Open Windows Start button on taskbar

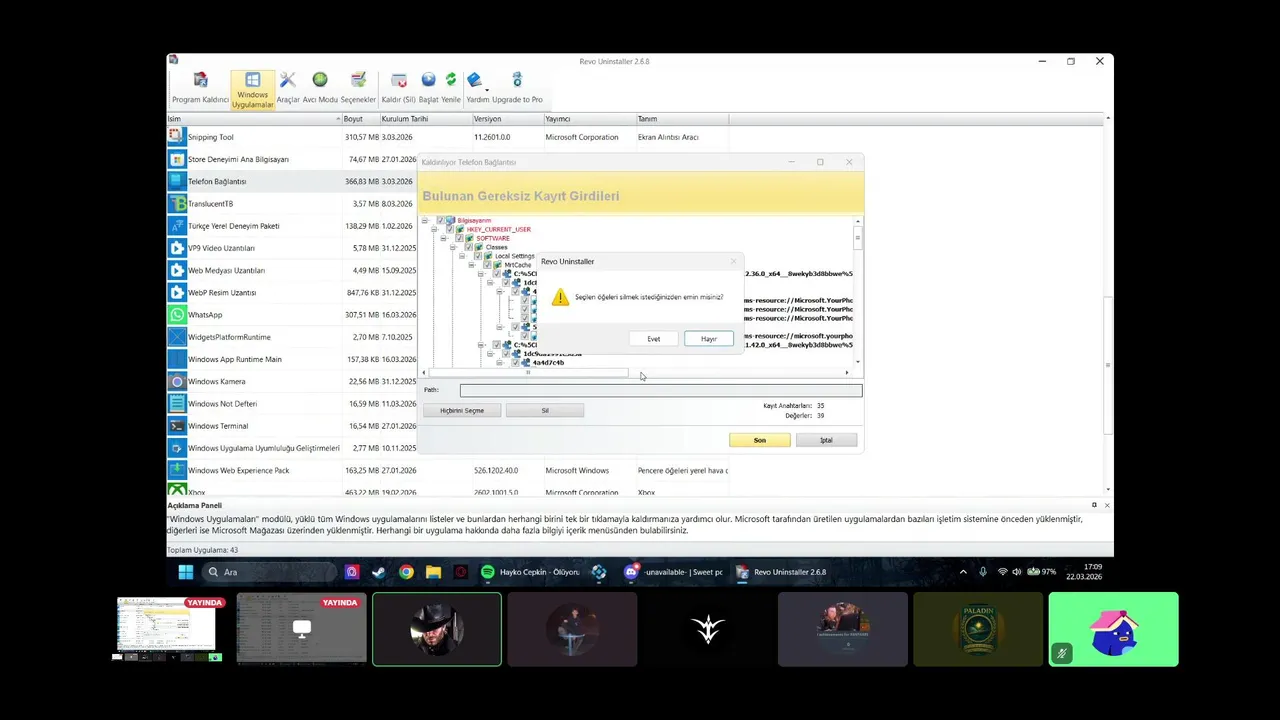point(186,572)
